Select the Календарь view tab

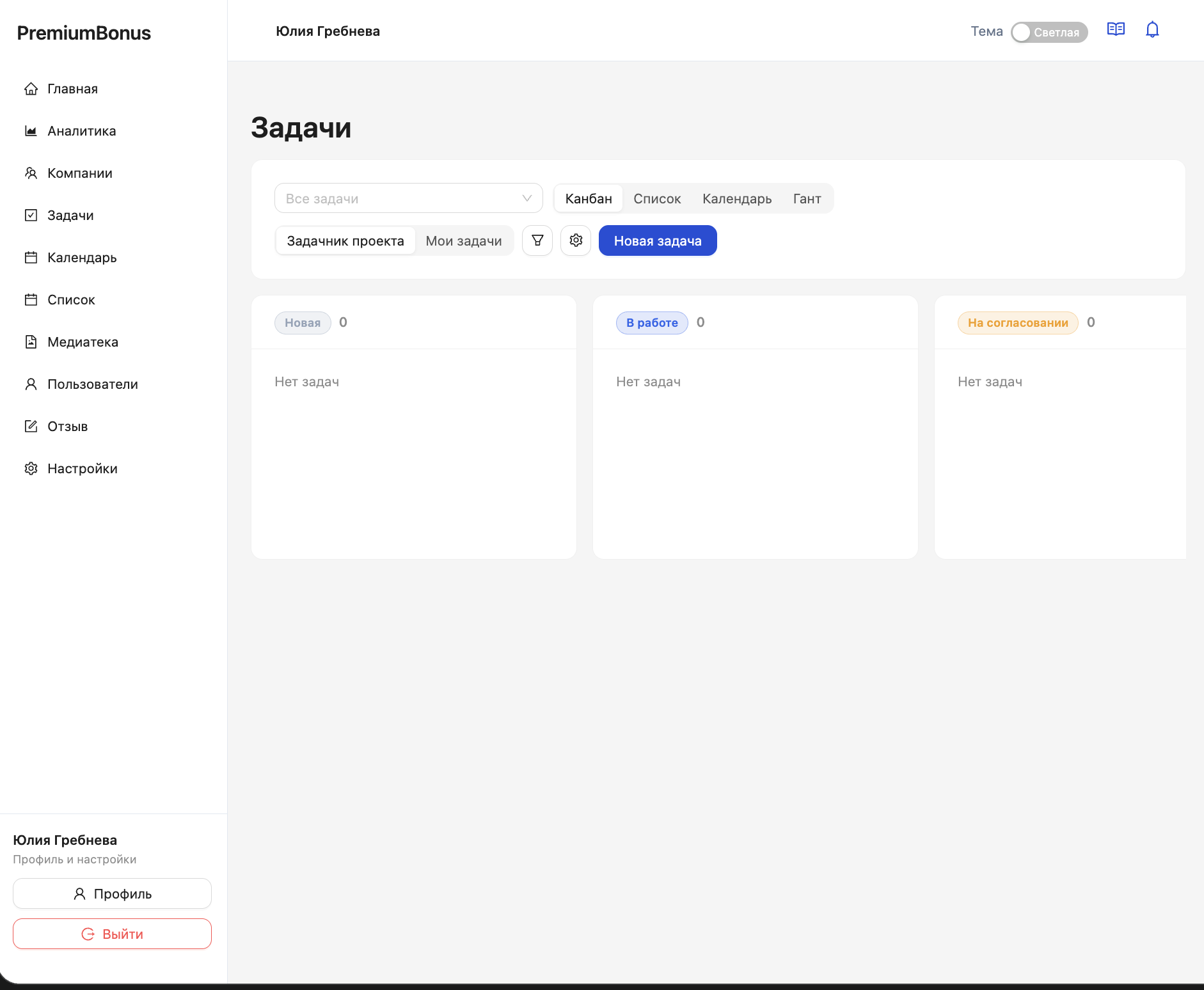(x=737, y=199)
